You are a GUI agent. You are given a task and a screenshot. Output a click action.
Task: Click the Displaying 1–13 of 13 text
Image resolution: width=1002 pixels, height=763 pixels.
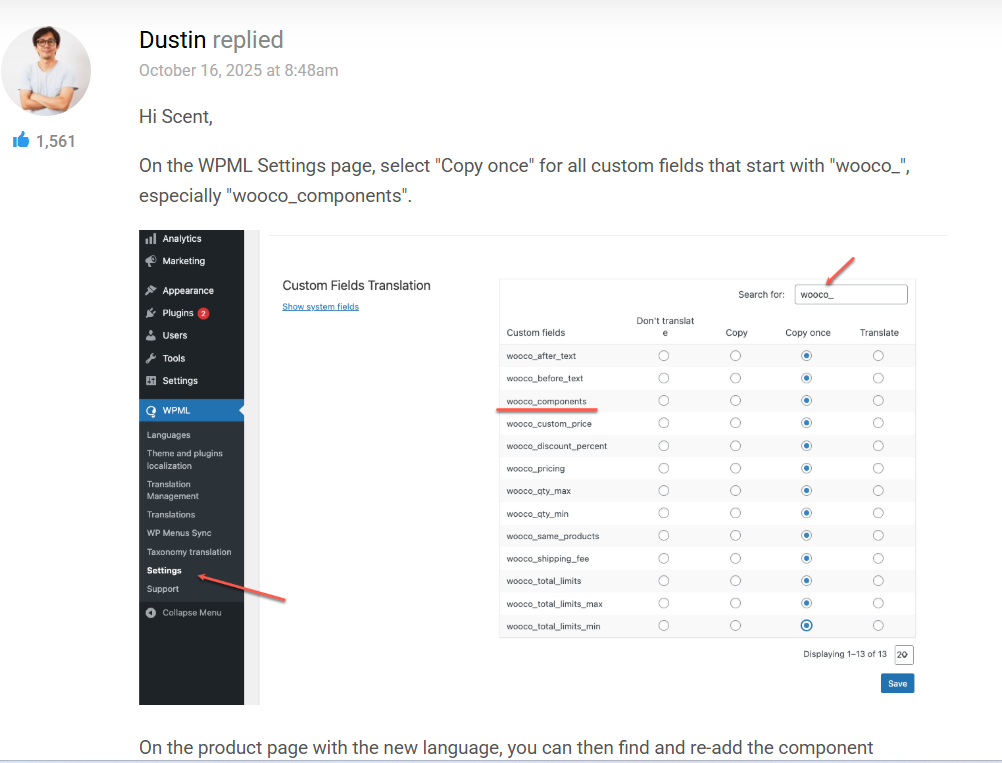[845, 654]
